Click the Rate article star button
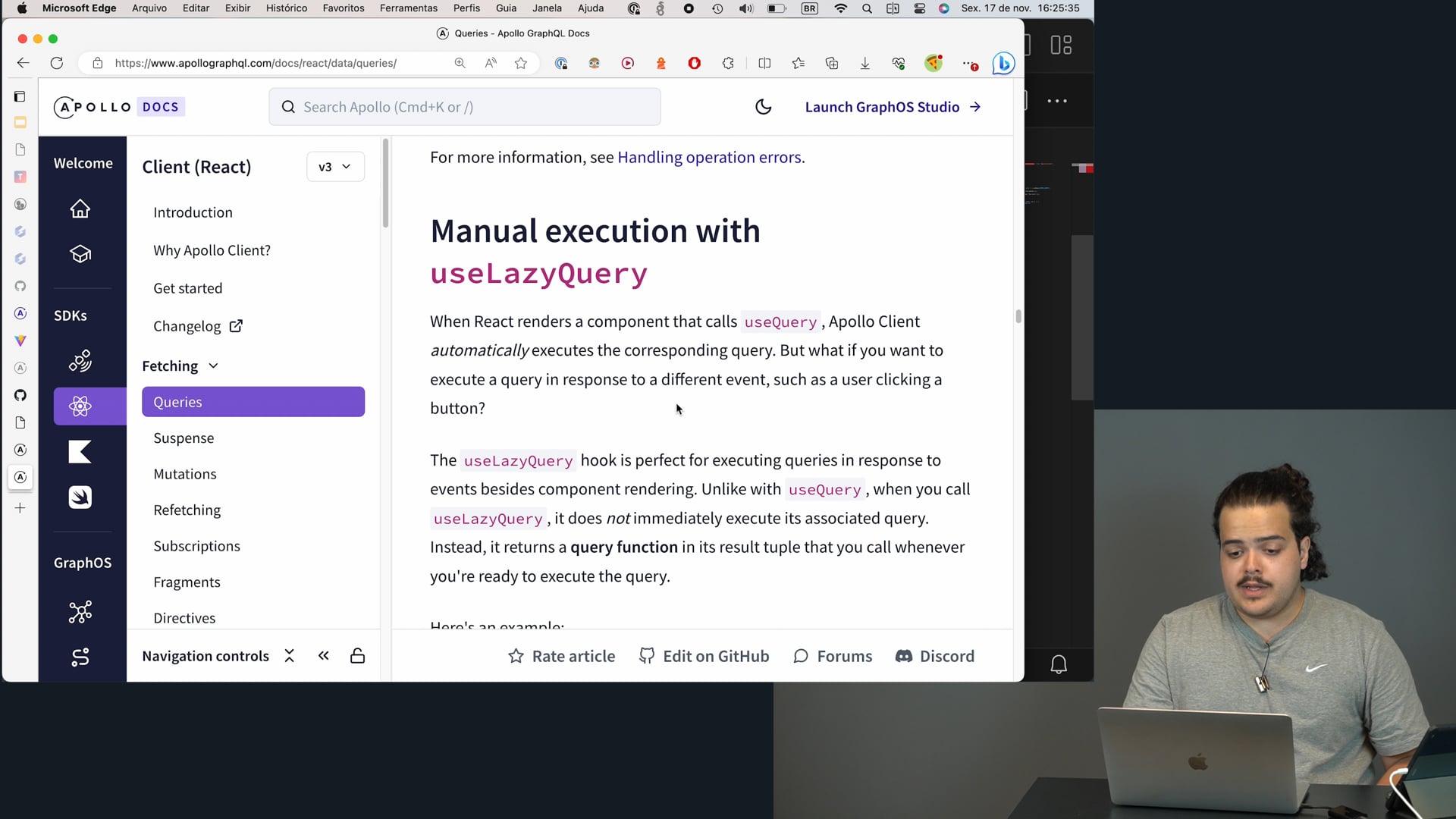Viewport: 1456px width, 819px height. [x=562, y=657]
